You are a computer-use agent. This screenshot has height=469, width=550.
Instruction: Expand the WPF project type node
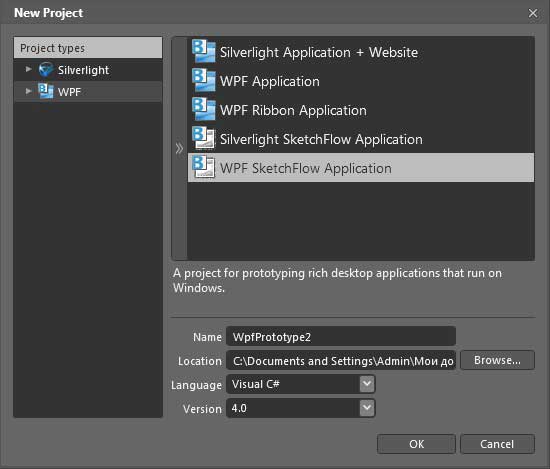(x=29, y=91)
